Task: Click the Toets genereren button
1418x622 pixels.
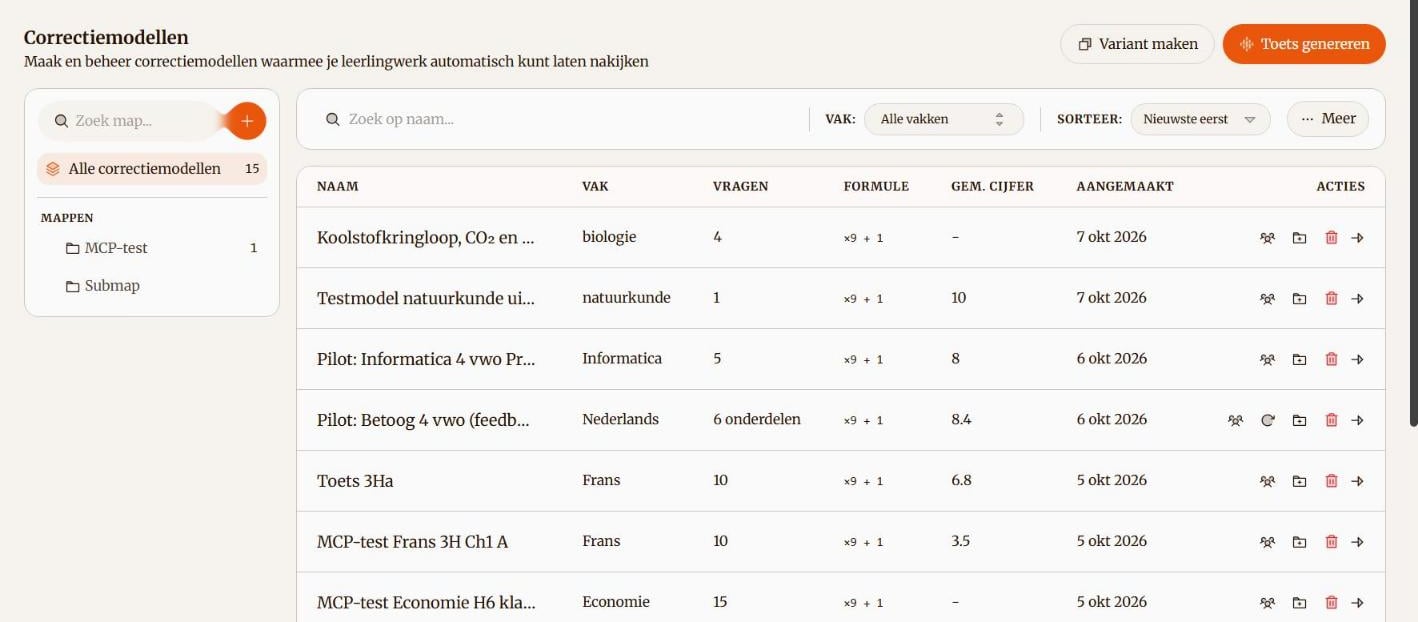Action: coord(1304,44)
